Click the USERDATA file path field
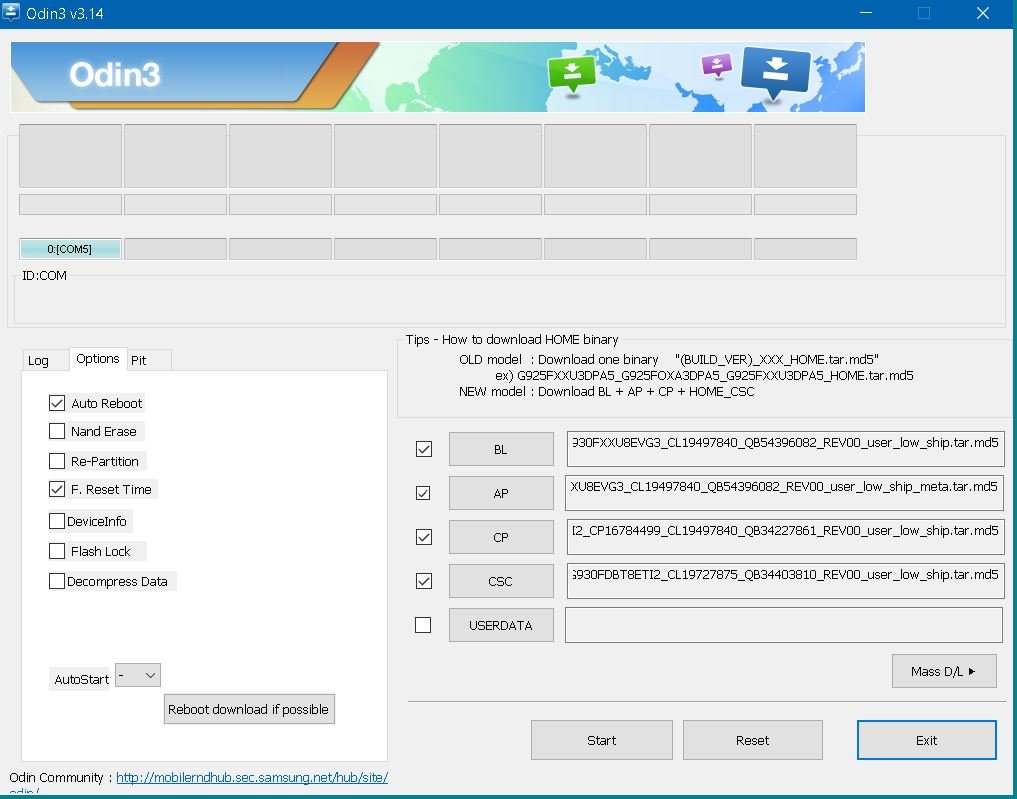The height and width of the screenshot is (799, 1017). pyautogui.click(x=783, y=625)
